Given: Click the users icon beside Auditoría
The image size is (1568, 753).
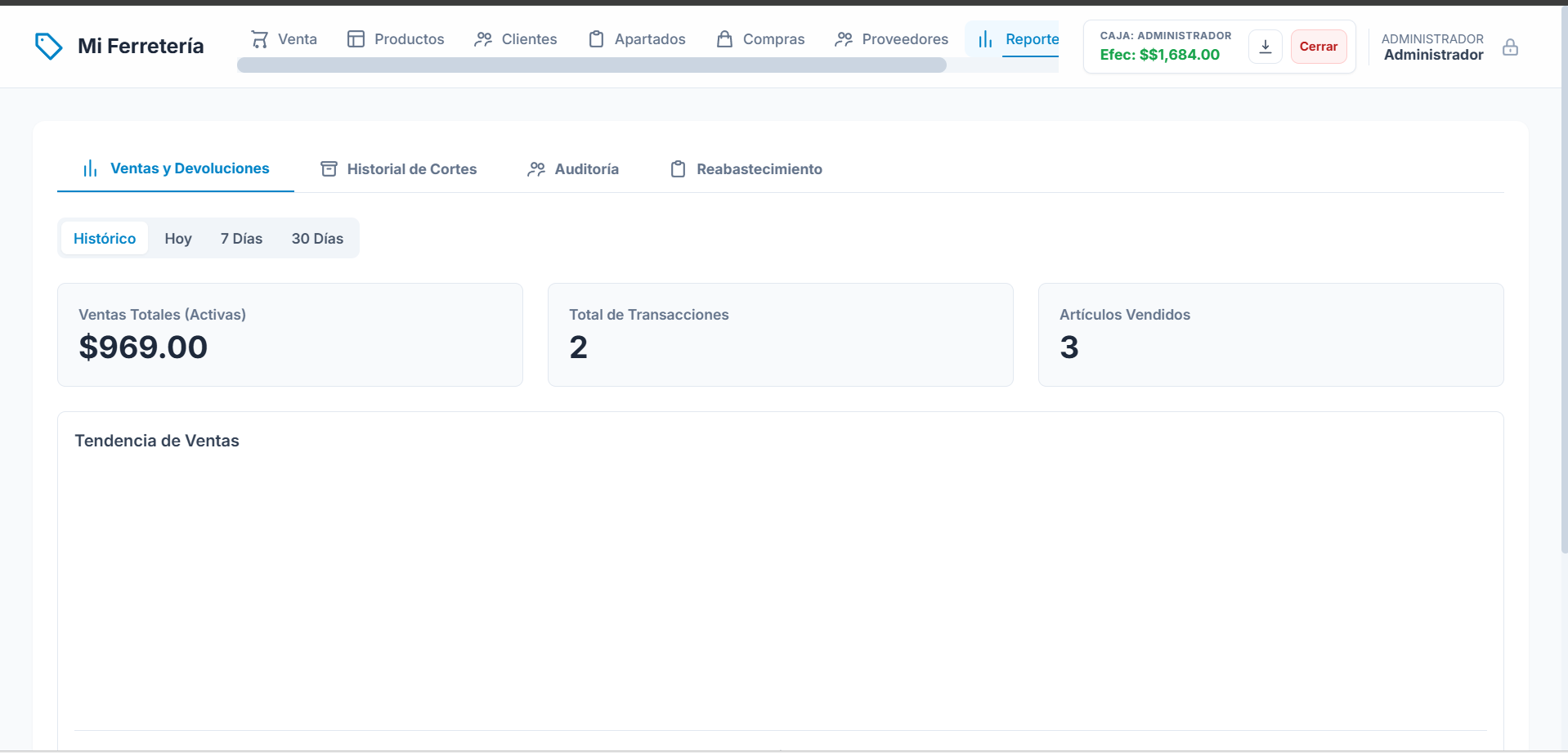Looking at the screenshot, I should pyautogui.click(x=536, y=169).
